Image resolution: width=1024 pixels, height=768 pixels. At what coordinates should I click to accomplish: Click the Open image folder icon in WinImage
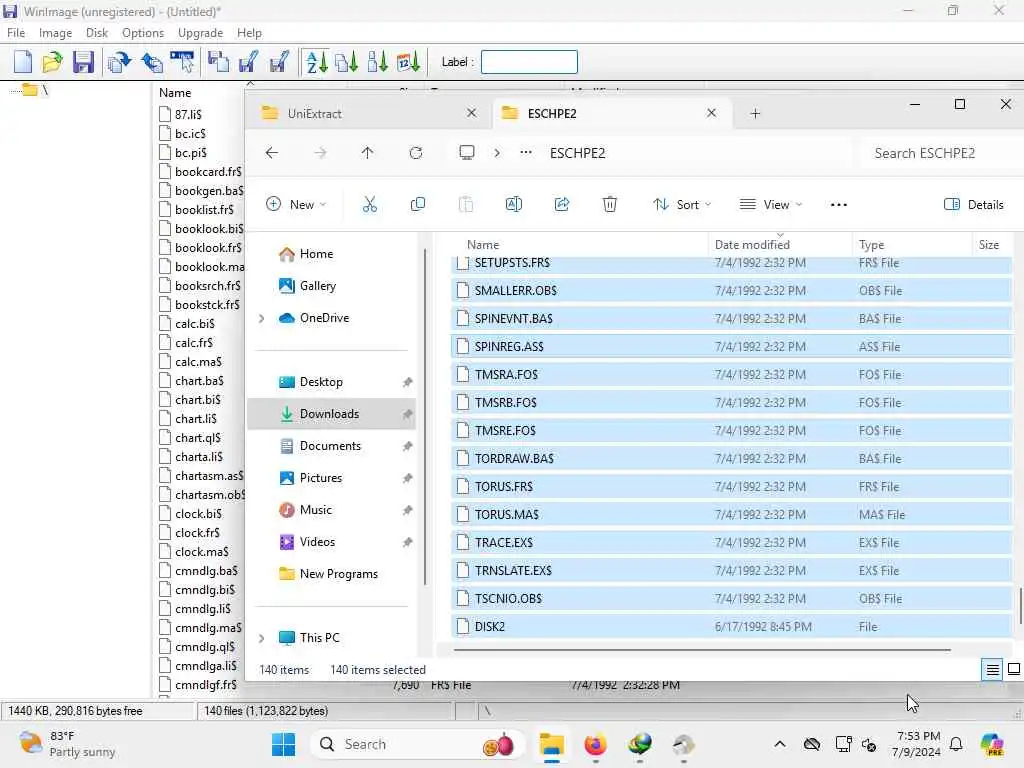[52, 62]
